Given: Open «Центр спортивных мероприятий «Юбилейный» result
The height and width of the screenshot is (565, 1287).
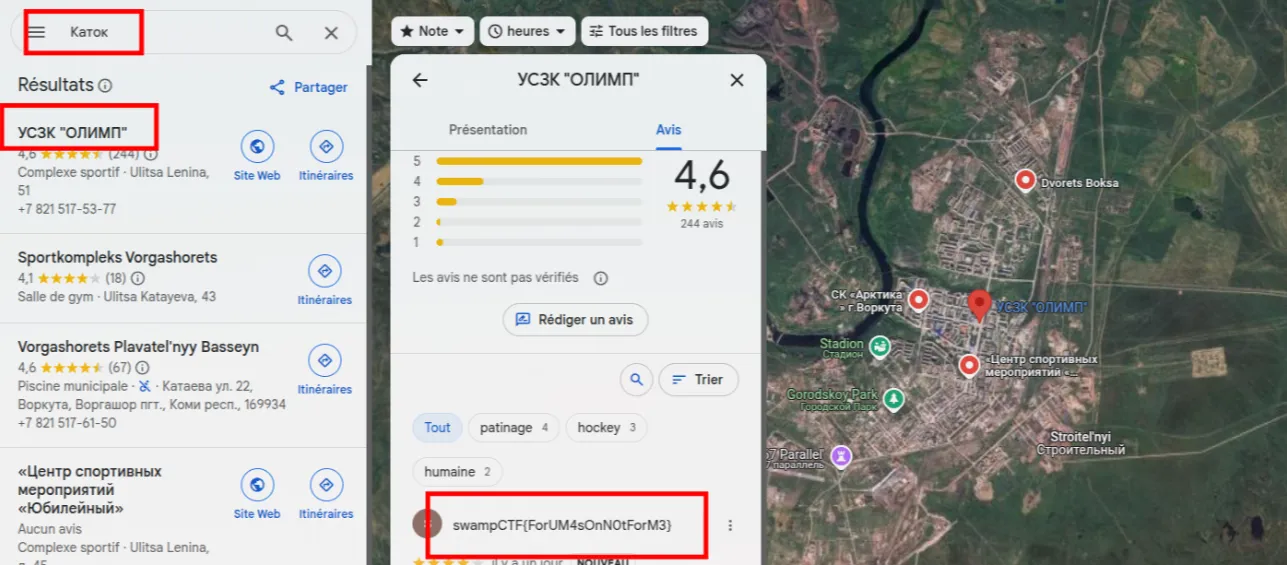Looking at the screenshot, I should click(x=90, y=490).
